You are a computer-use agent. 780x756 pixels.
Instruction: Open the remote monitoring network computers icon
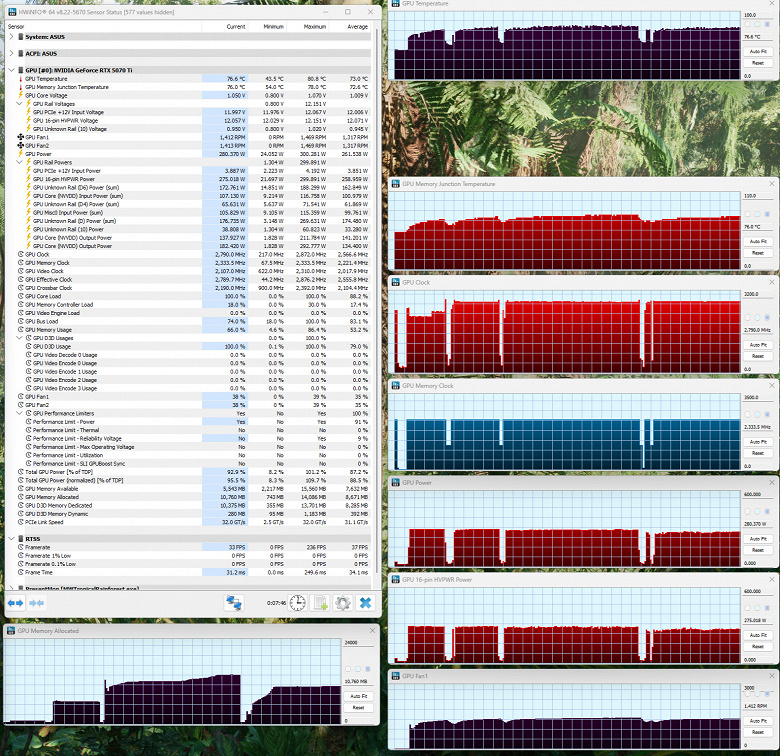coord(234,603)
